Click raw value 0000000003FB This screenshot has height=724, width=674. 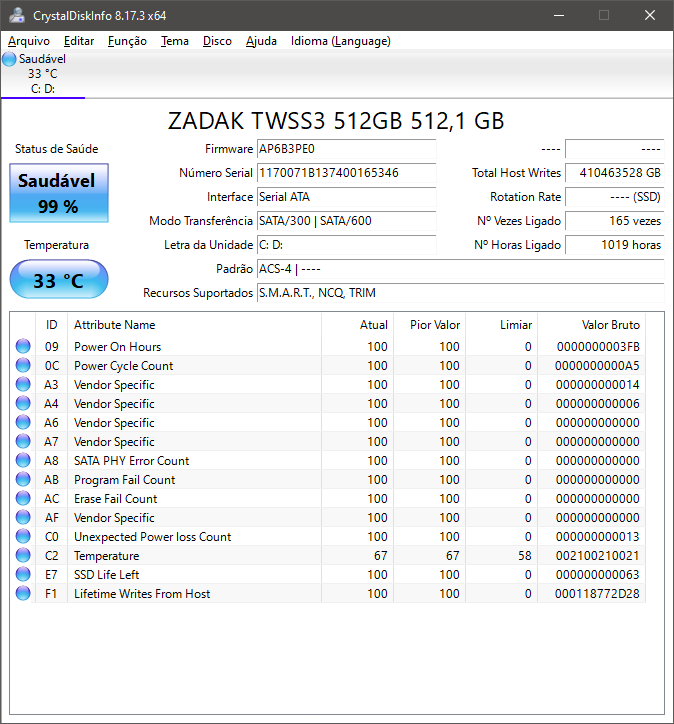(x=598, y=347)
